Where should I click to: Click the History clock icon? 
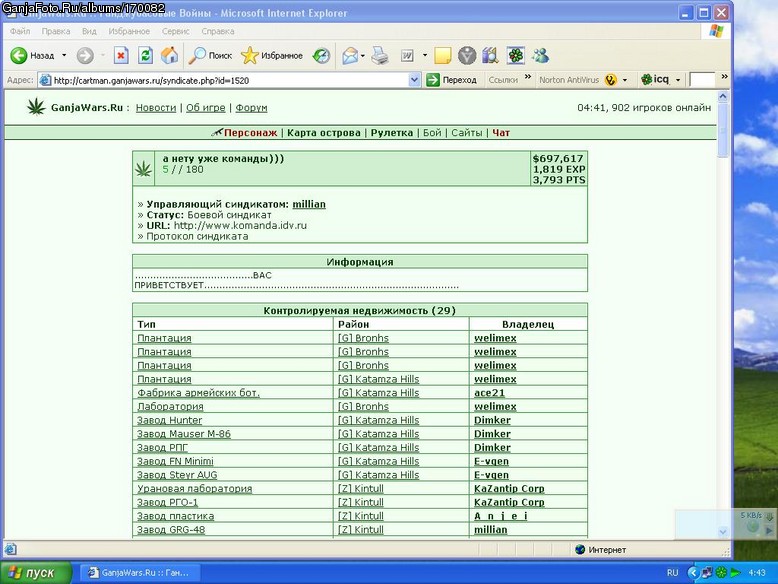point(321,56)
